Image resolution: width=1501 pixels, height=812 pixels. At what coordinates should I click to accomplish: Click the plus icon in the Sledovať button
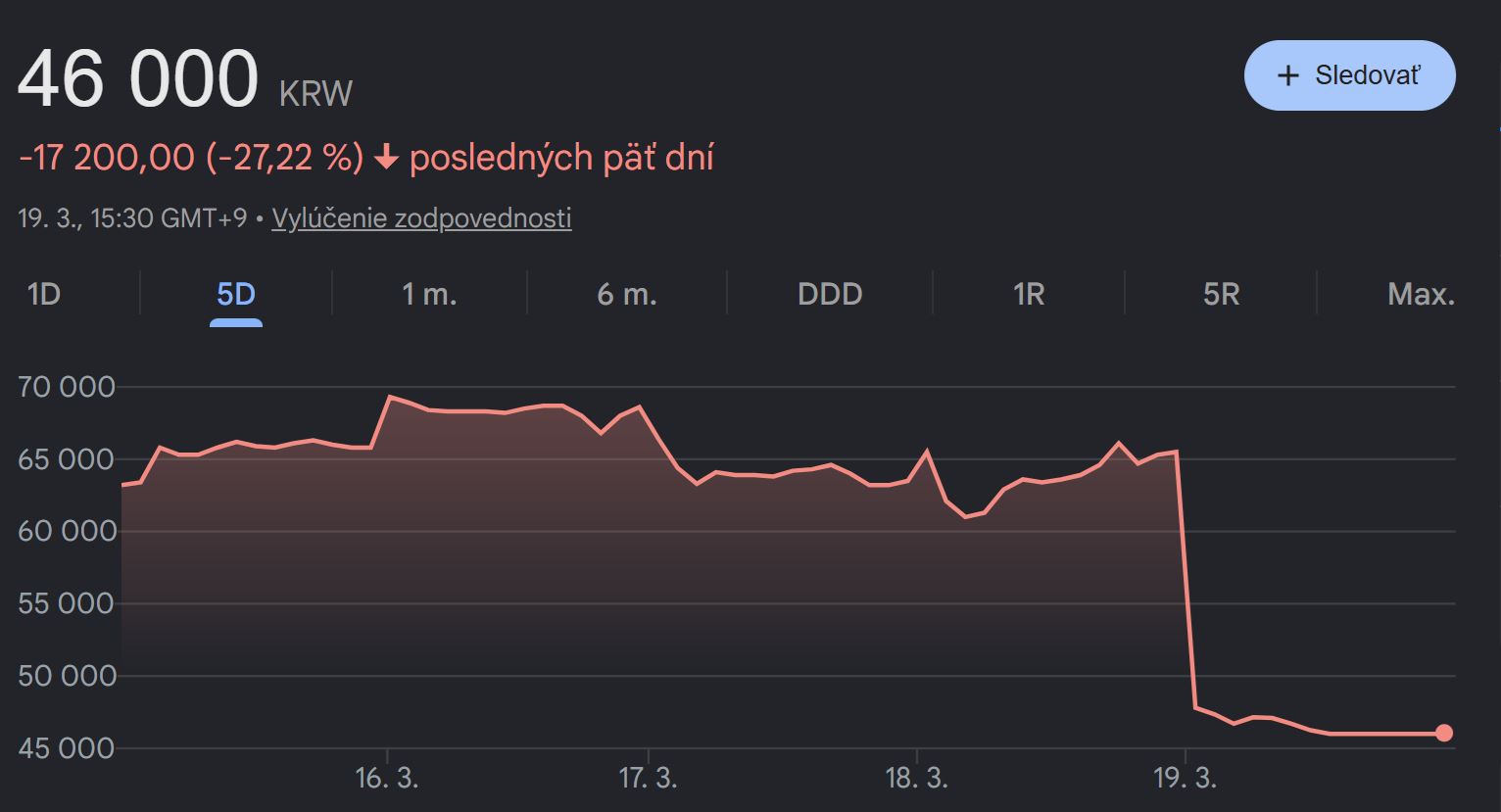click(1288, 75)
